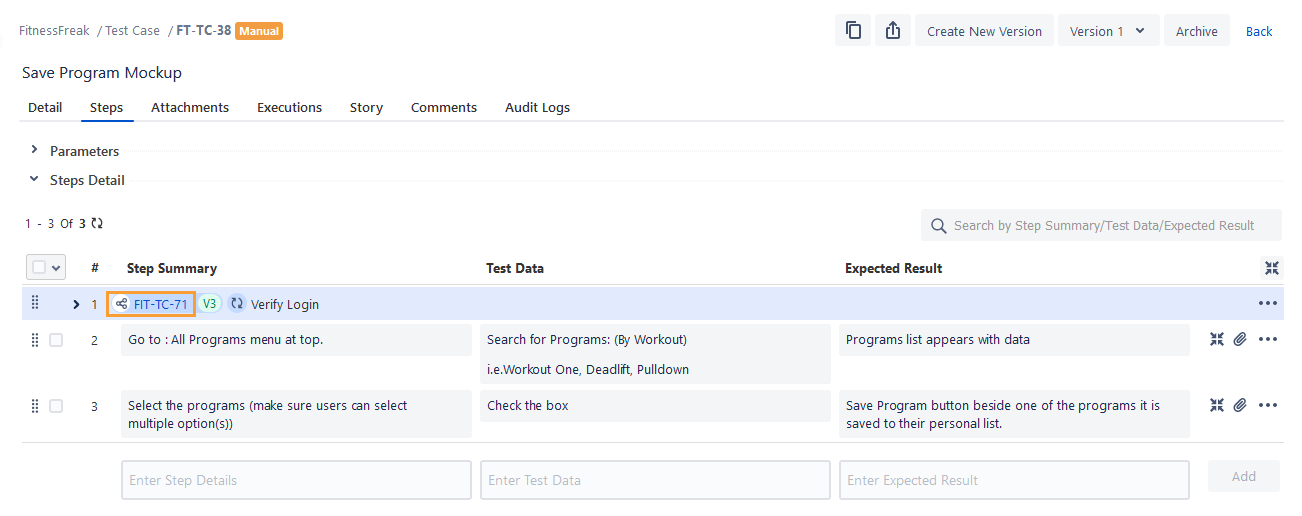Click the Step Summary column header
The height and width of the screenshot is (516, 1302).
(x=172, y=268)
